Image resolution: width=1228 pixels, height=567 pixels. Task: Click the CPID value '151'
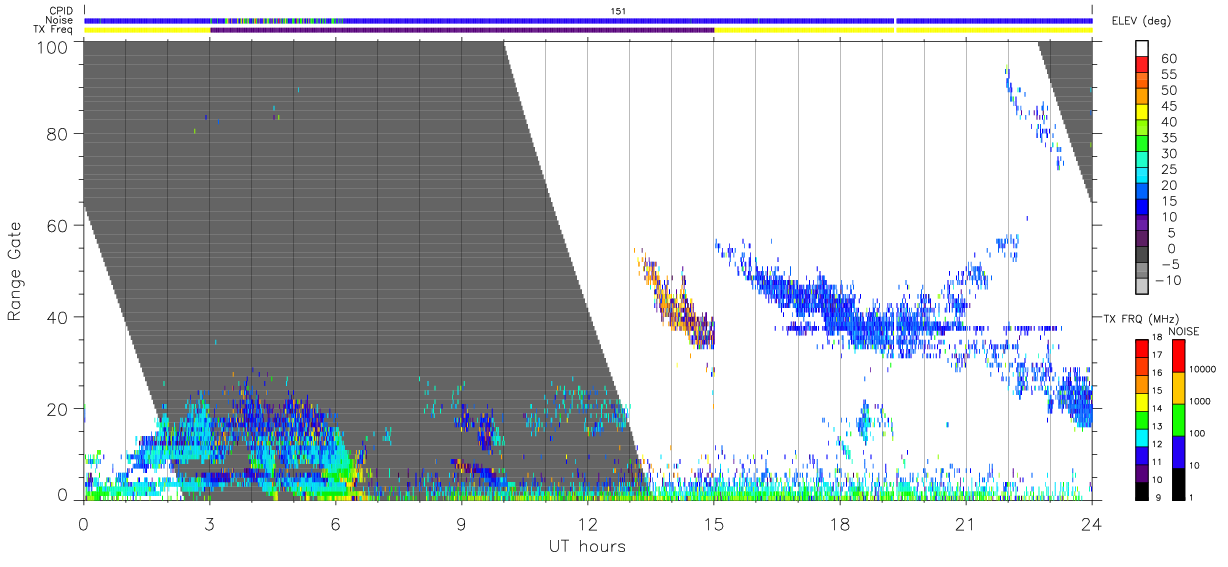coord(619,11)
